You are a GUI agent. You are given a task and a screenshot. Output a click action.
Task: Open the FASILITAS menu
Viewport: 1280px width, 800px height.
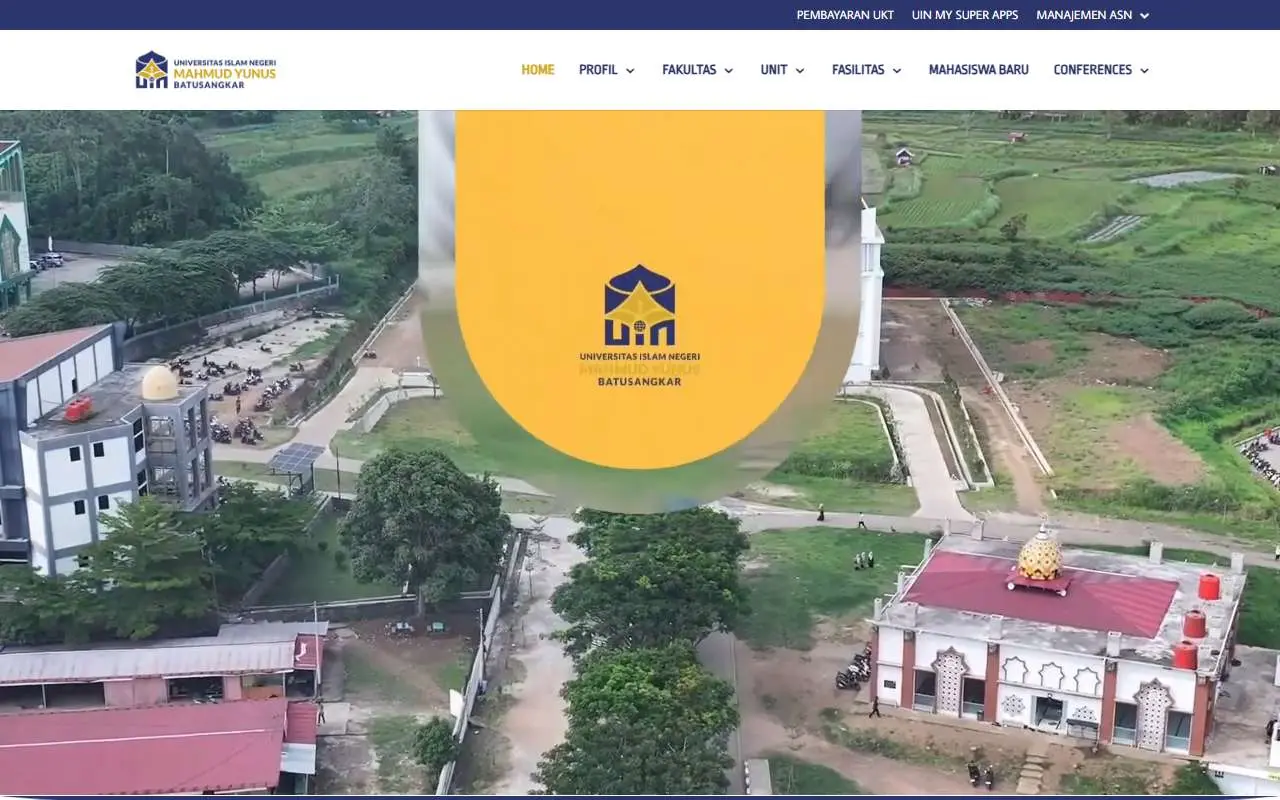[858, 70]
